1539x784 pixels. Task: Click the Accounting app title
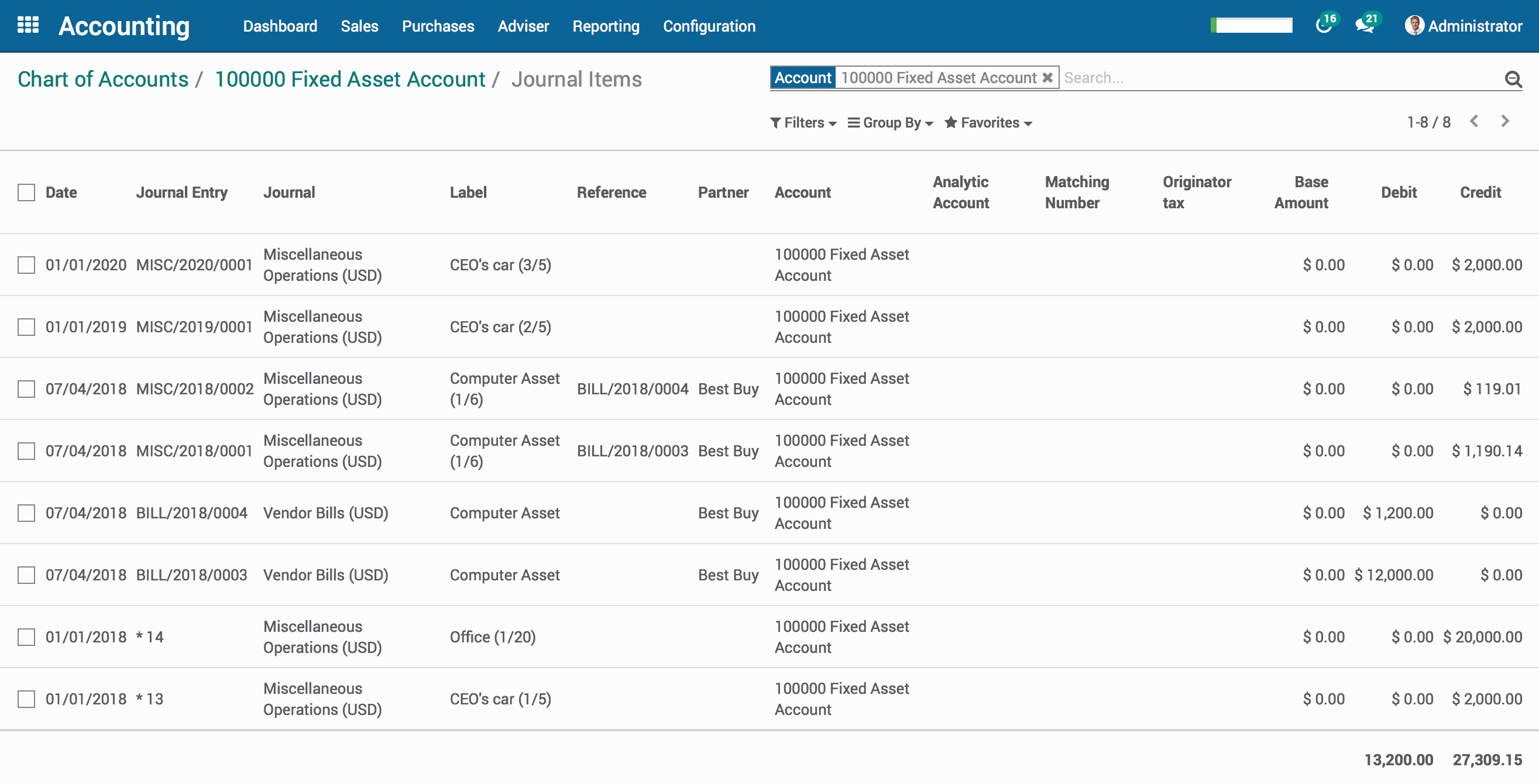[x=123, y=26]
